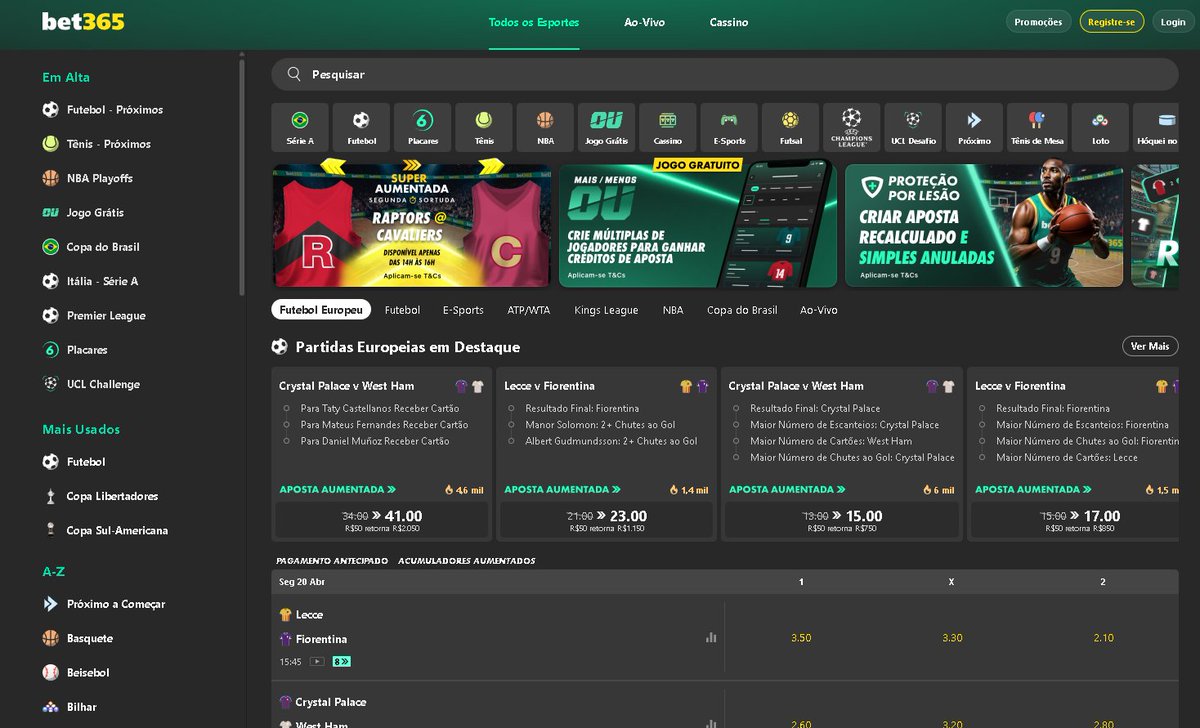Select Placares in sidebar
This screenshot has height=728, width=1200.
point(86,350)
